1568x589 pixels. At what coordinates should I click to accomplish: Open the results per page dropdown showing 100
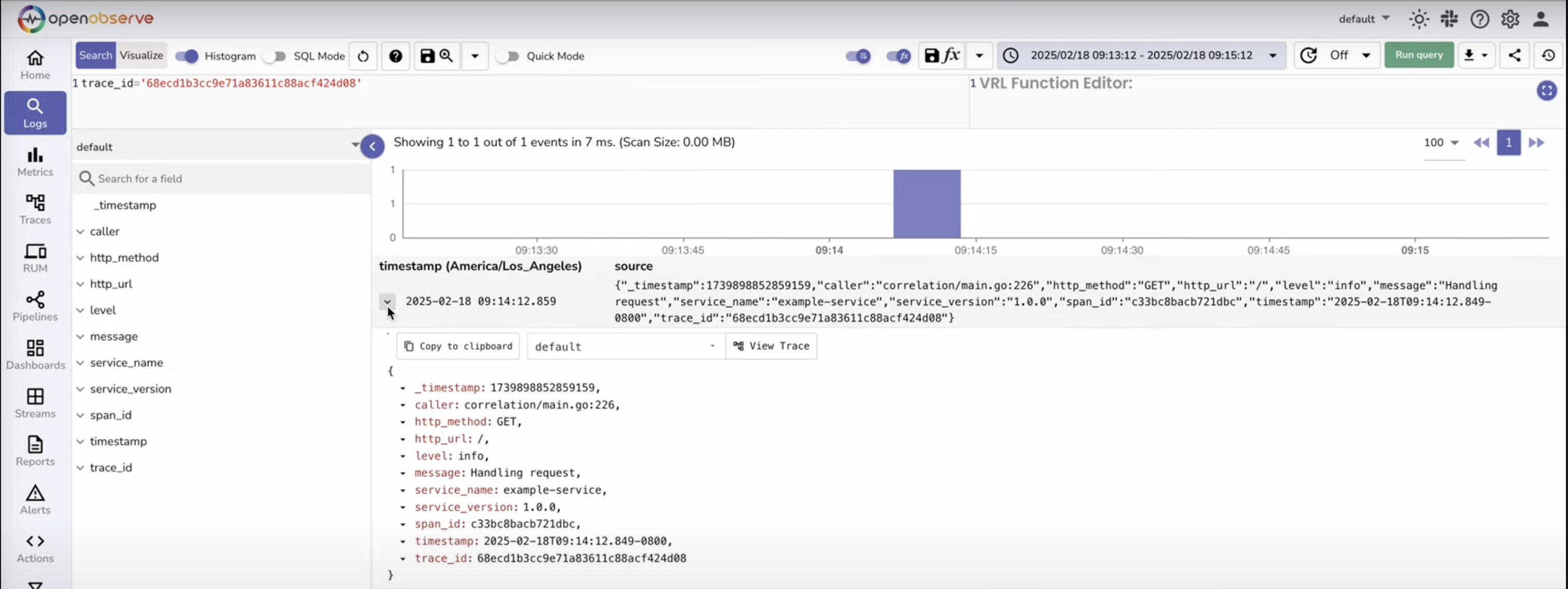[x=1441, y=143]
